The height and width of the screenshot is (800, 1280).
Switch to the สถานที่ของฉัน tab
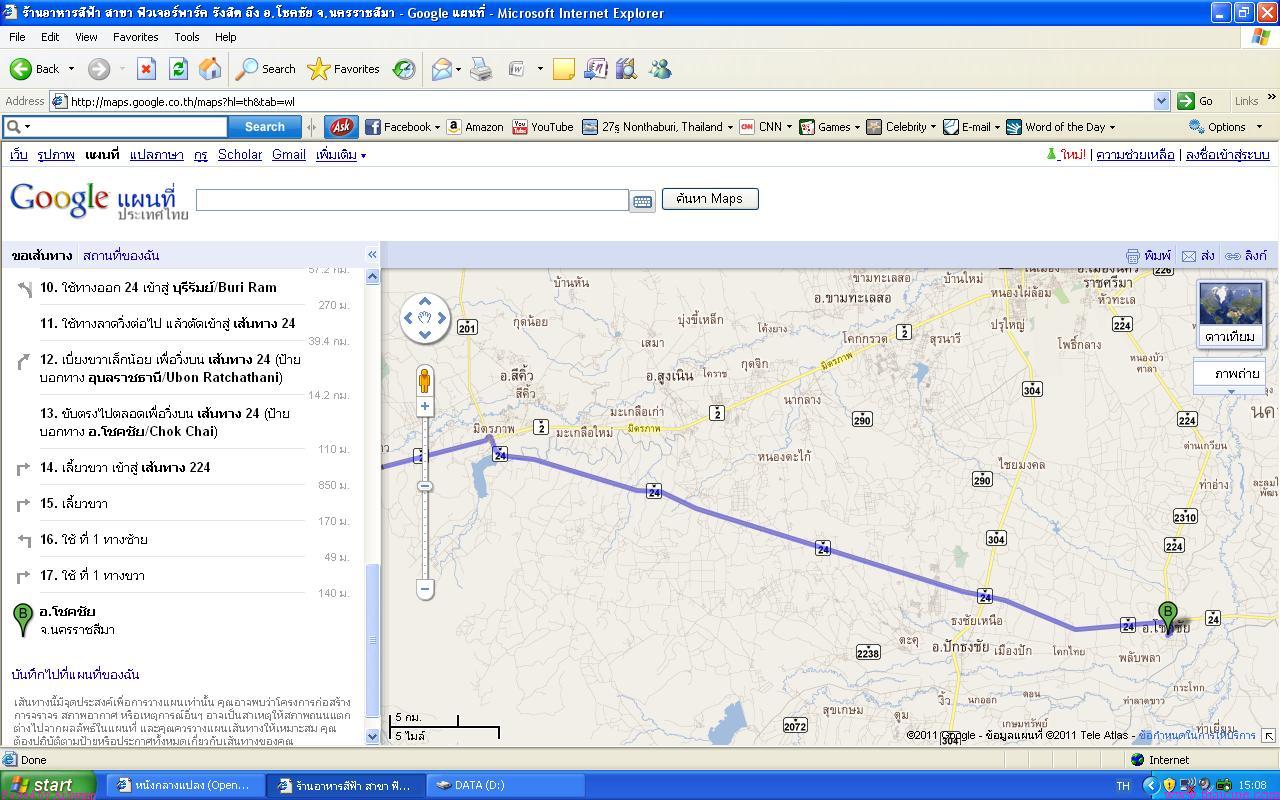tap(121, 256)
